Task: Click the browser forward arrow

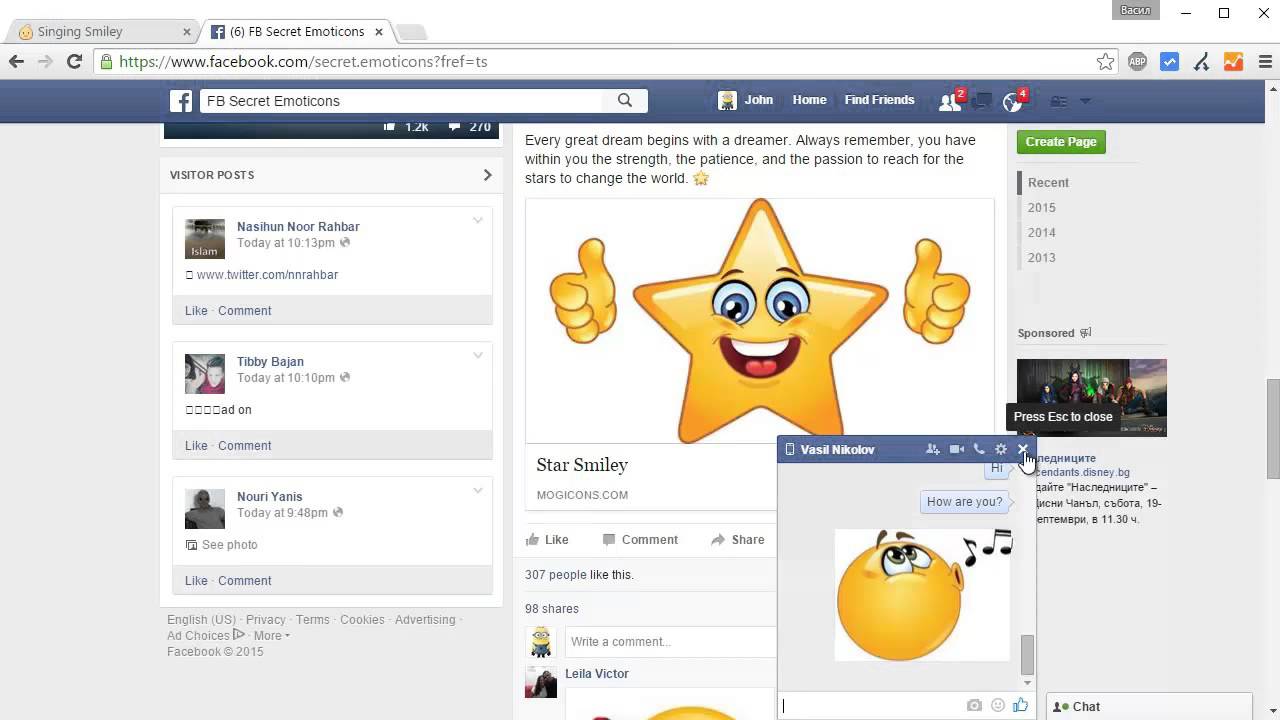Action: click(x=45, y=62)
